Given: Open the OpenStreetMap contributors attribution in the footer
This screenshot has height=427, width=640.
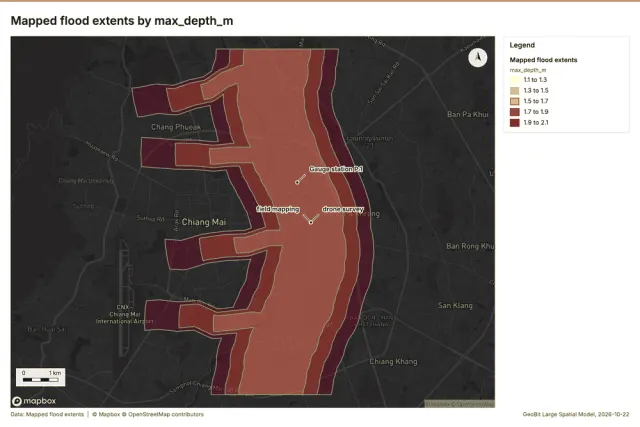Looking at the screenshot, I should pos(163,414).
